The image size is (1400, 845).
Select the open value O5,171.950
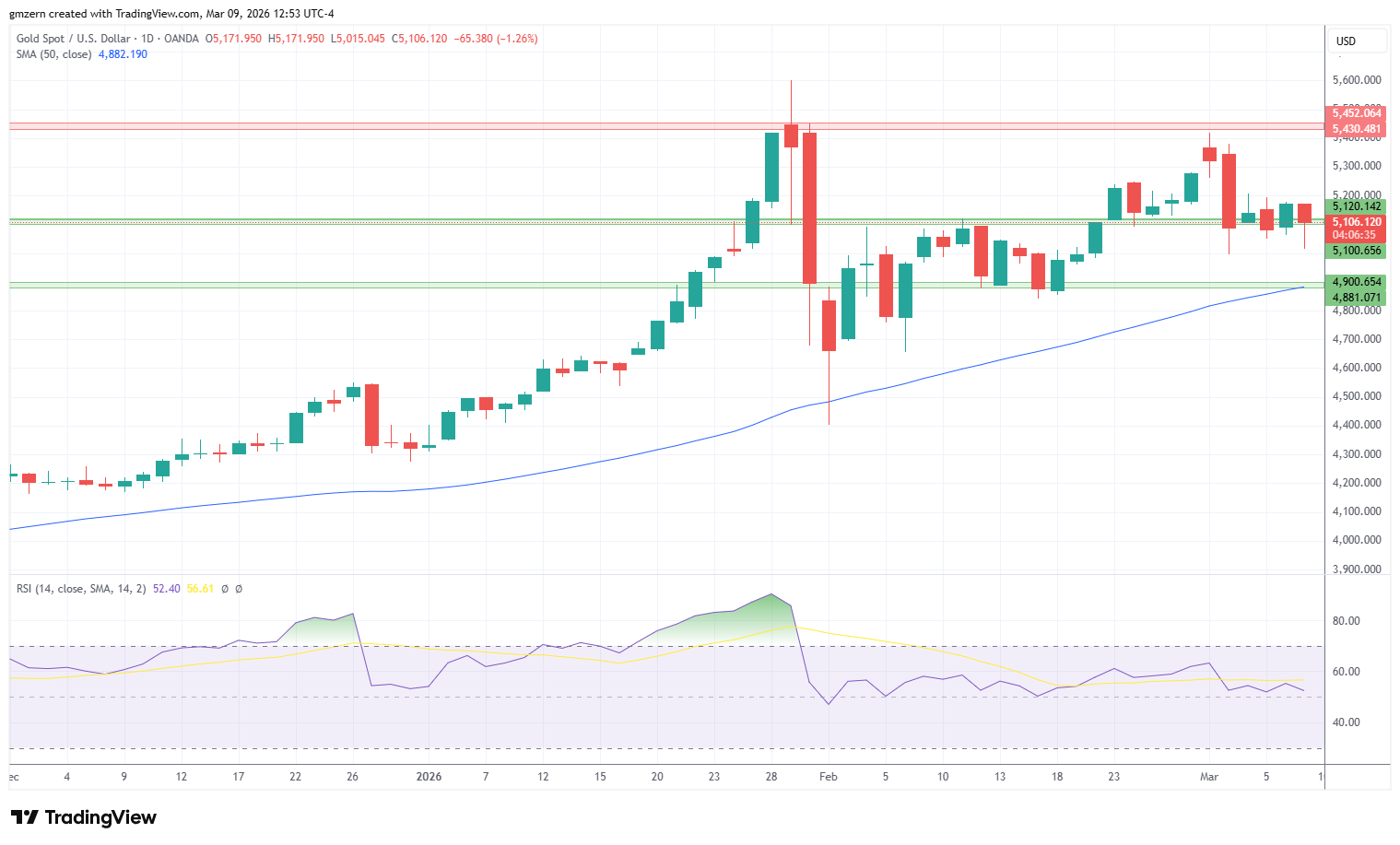pyautogui.click(x=233, y=39)
